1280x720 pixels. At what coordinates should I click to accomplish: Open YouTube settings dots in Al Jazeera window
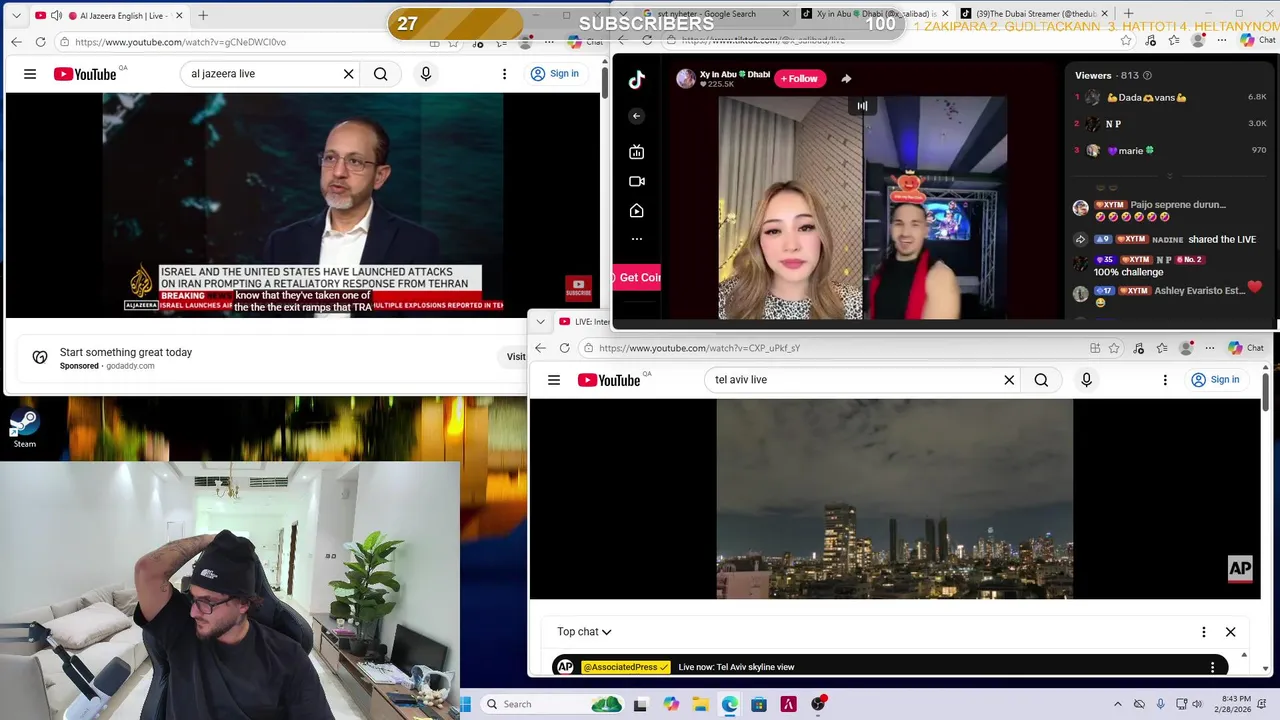coord(504,74)
